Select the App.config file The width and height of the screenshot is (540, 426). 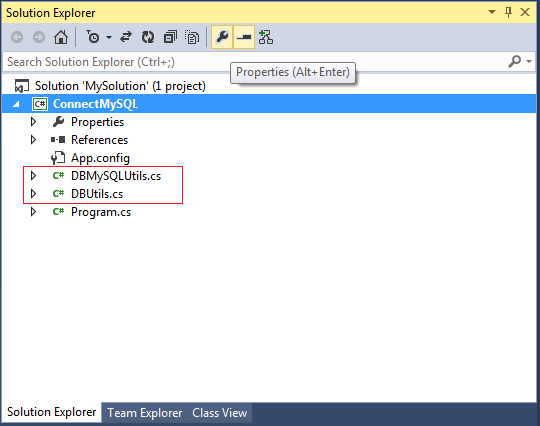click(x=100, y=158)
